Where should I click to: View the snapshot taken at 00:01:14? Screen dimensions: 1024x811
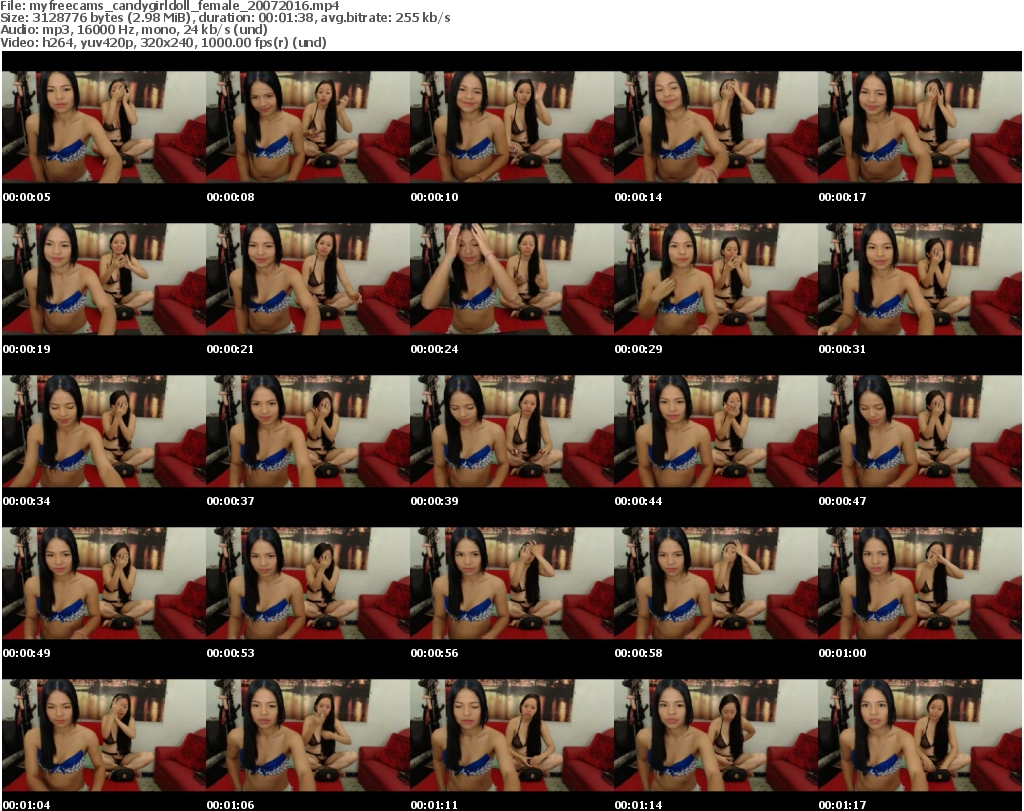pos(716,735)
